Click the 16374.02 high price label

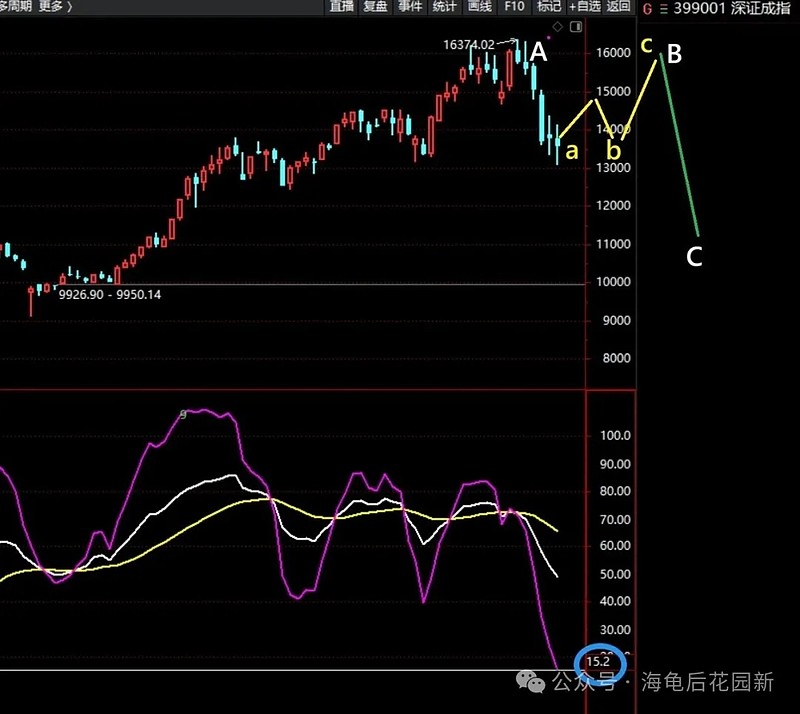click(x=469, y=44)
